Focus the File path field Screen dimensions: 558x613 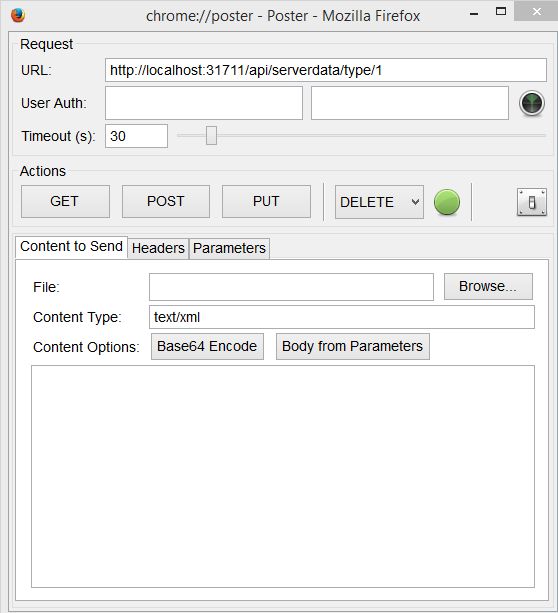tap(291, 287)
